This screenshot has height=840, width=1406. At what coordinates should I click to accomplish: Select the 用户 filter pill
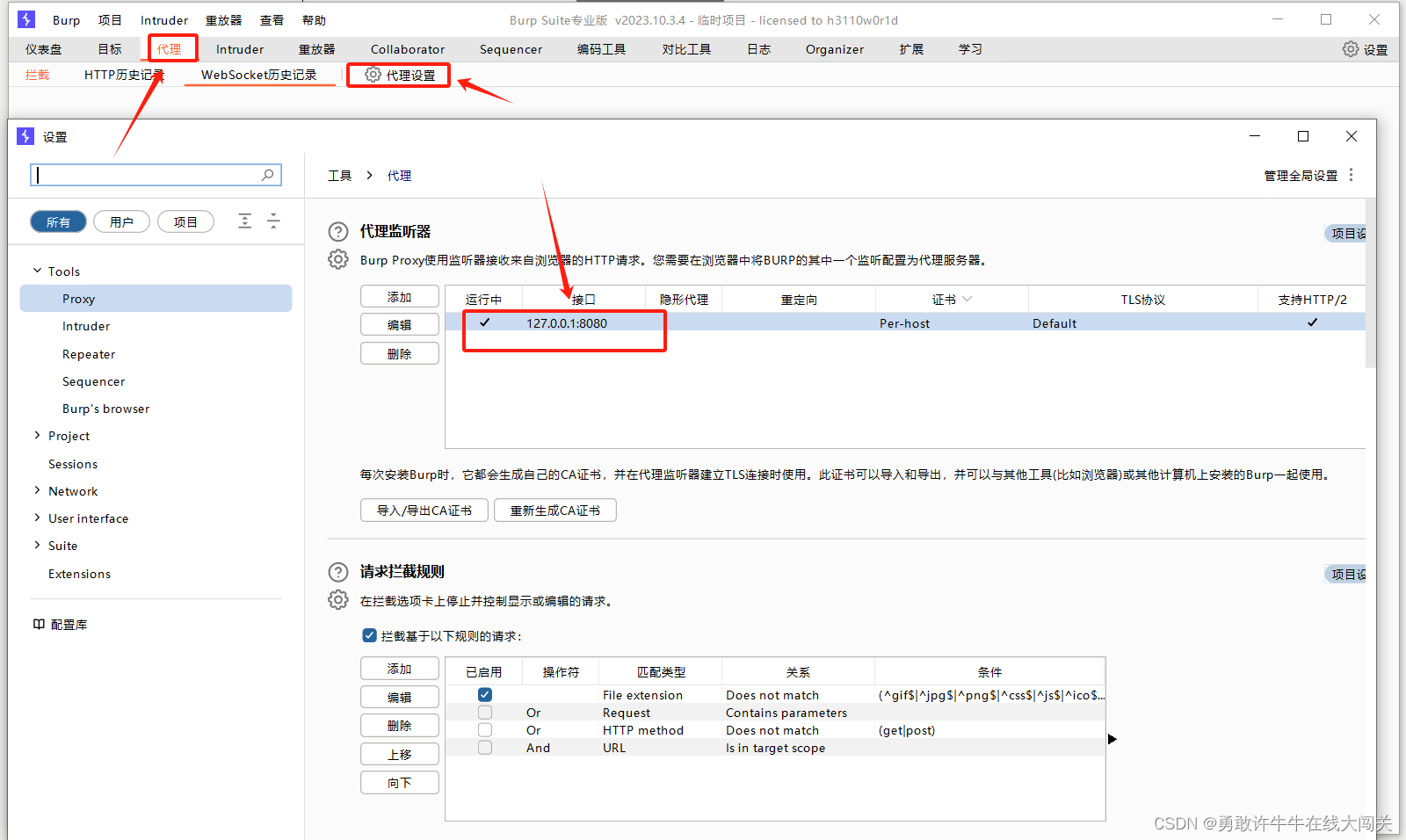(121, 221)
